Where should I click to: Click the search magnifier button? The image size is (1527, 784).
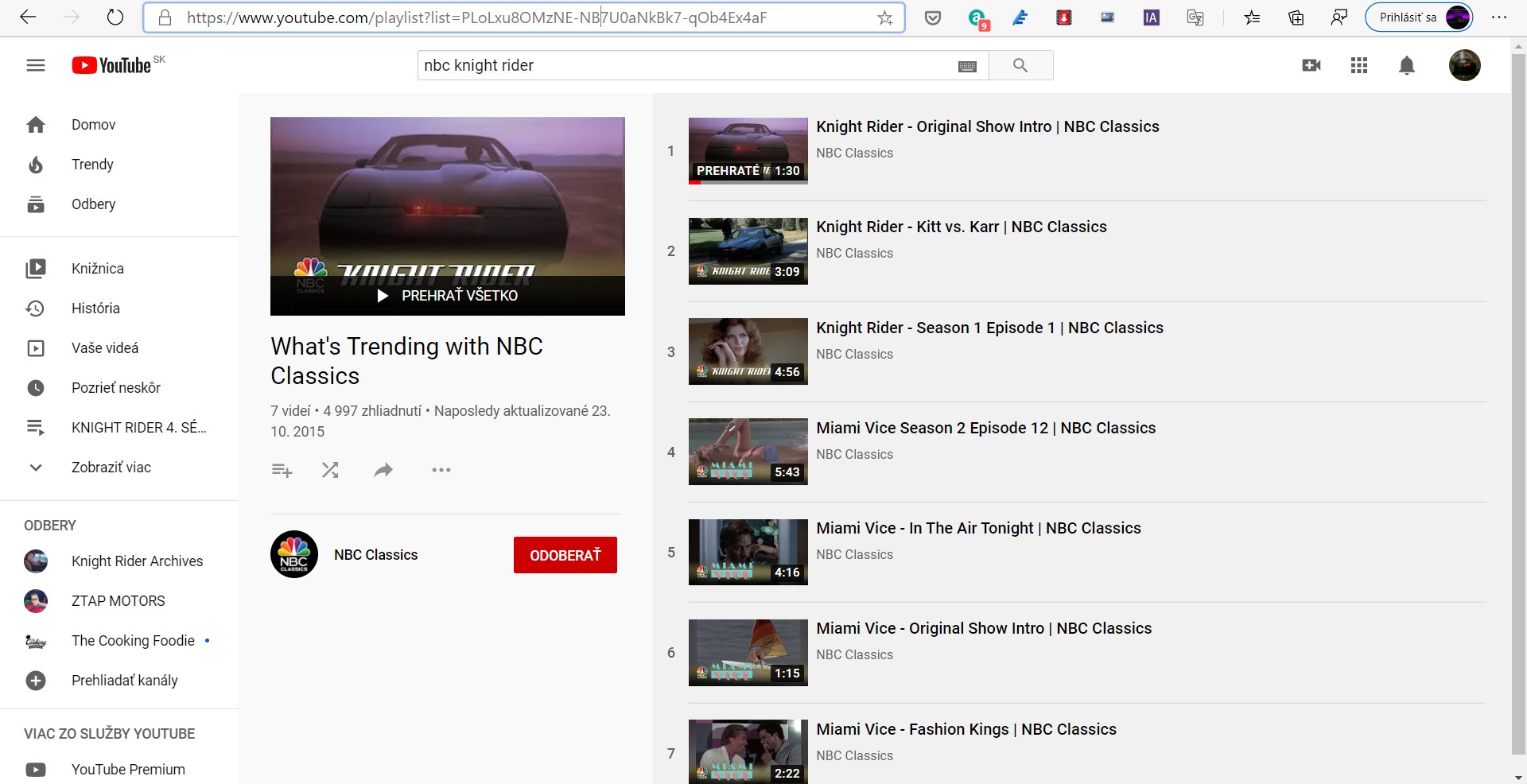pyautogui.click(x=1020, y=65)
